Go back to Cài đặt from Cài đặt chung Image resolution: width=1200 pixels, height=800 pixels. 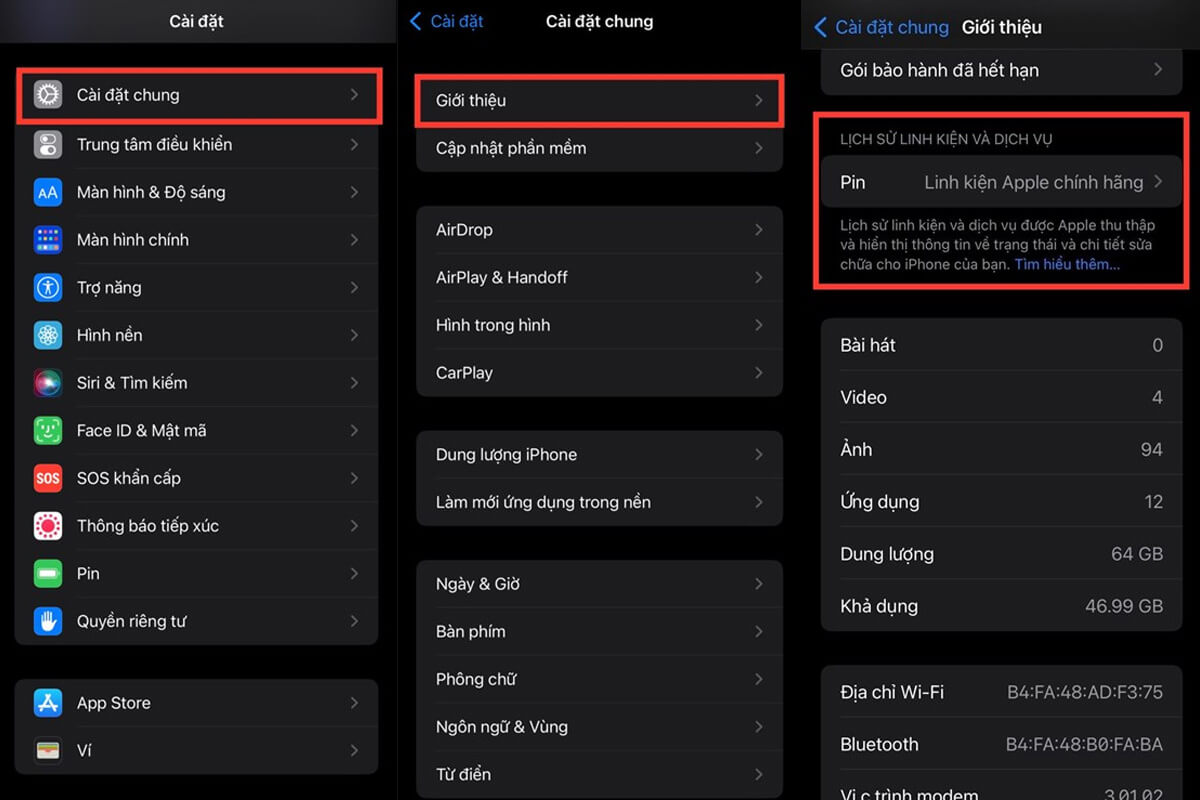click(444, 21)
